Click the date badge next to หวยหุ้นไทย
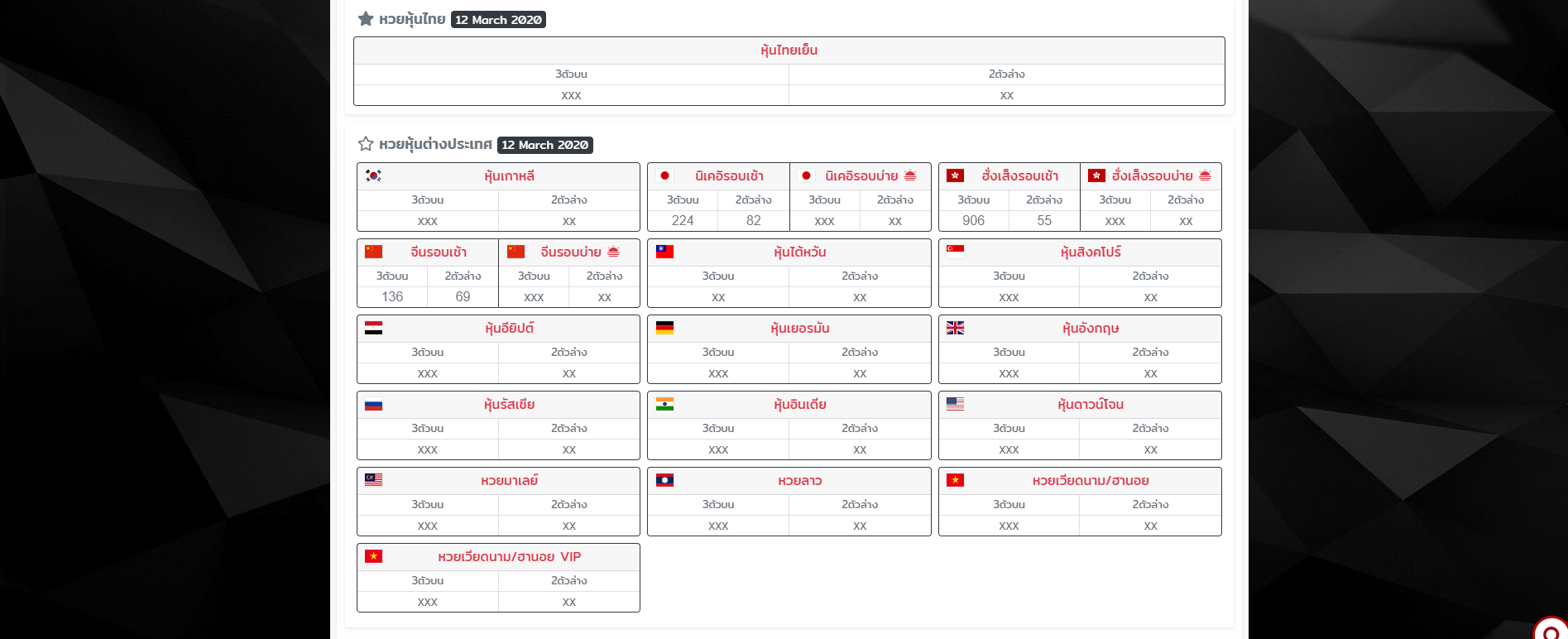This screenshot has height=639, width=1568. (x=498, y=20)
